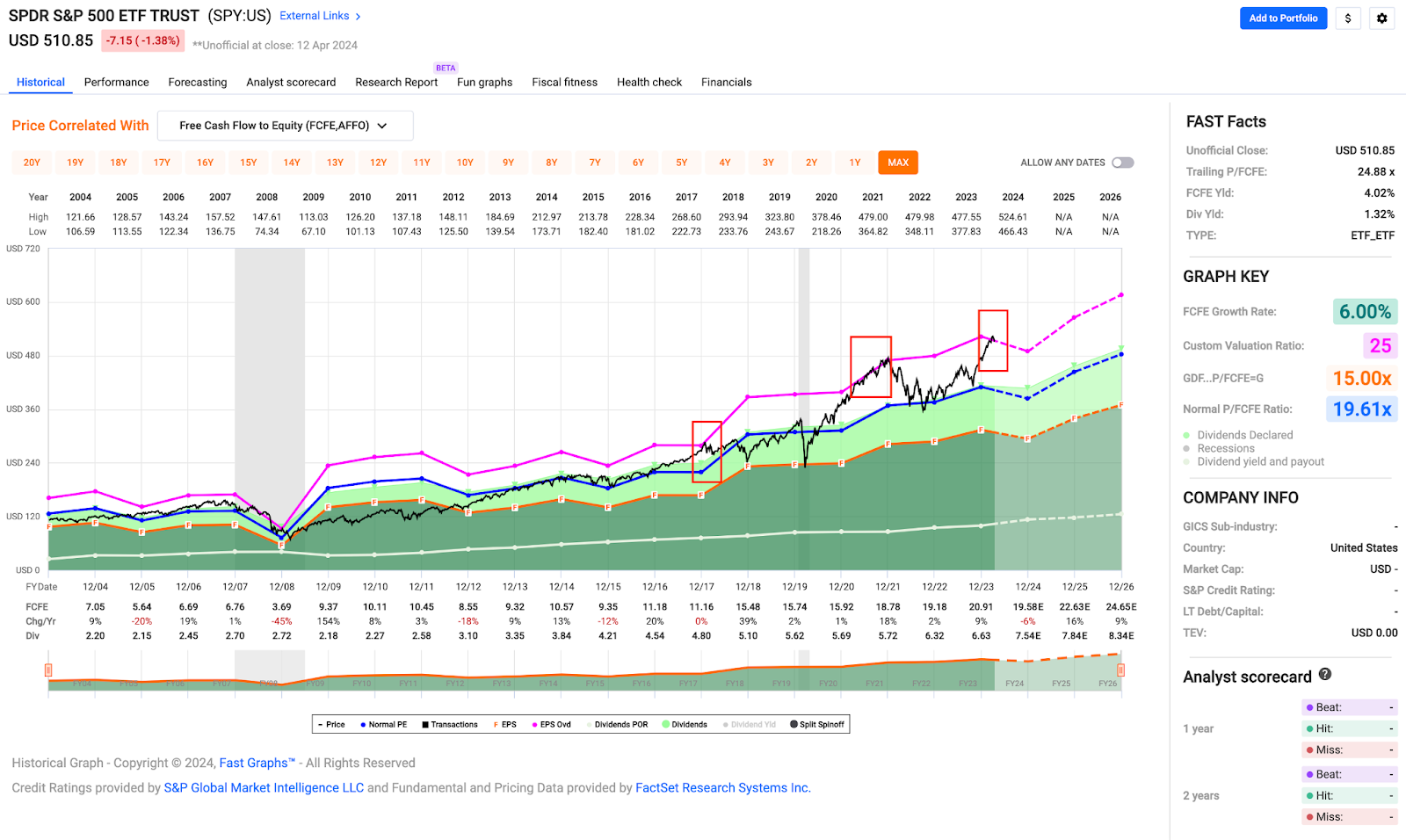
Task: Open the Free Cash Flow to Equity dropdown
Action: (x=285, y=126)
